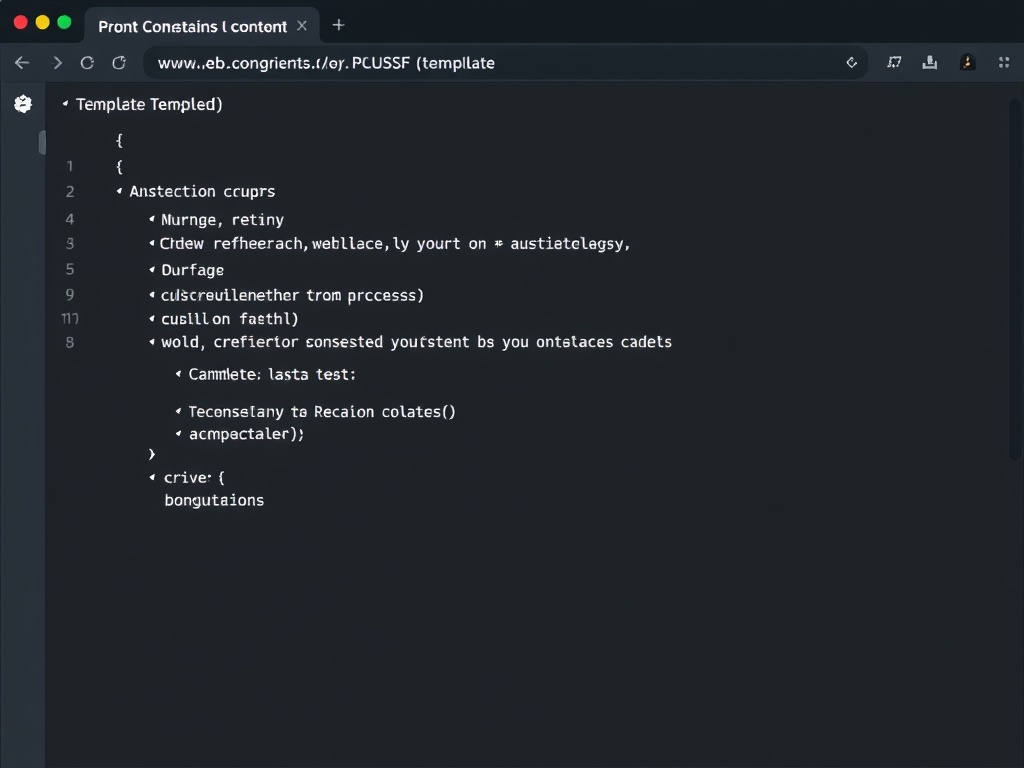1024x768 pixels.
Task: Collapse the Template Templed section
Action: tap(64, 104)
